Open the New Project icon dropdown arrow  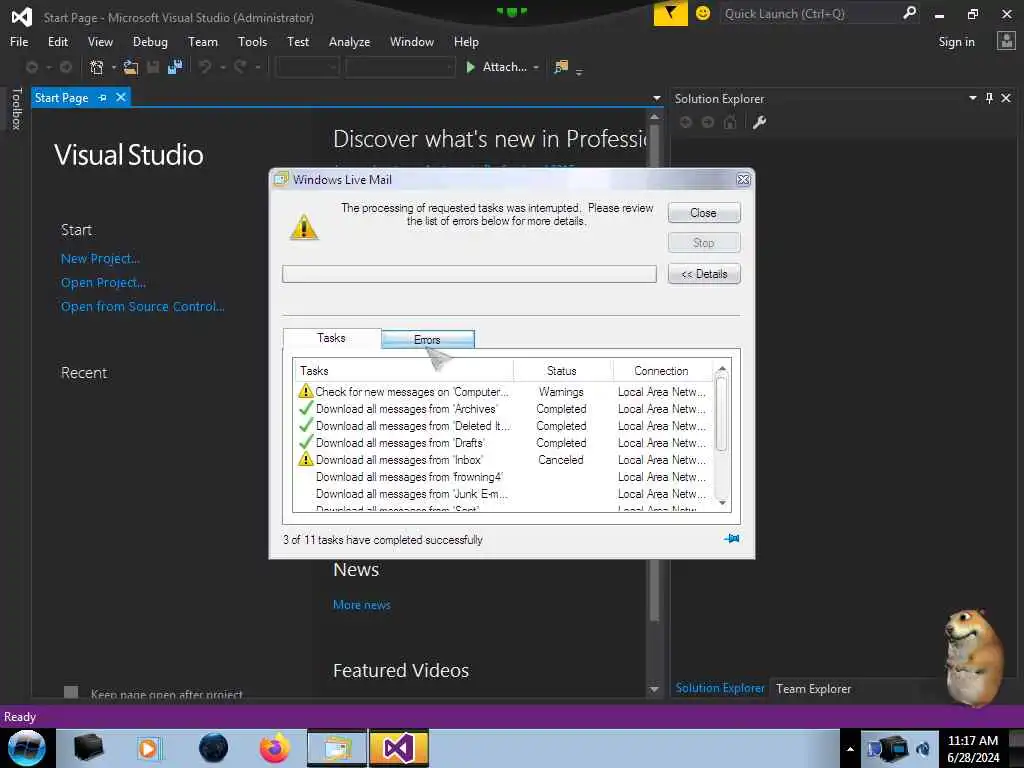(114, 67)
